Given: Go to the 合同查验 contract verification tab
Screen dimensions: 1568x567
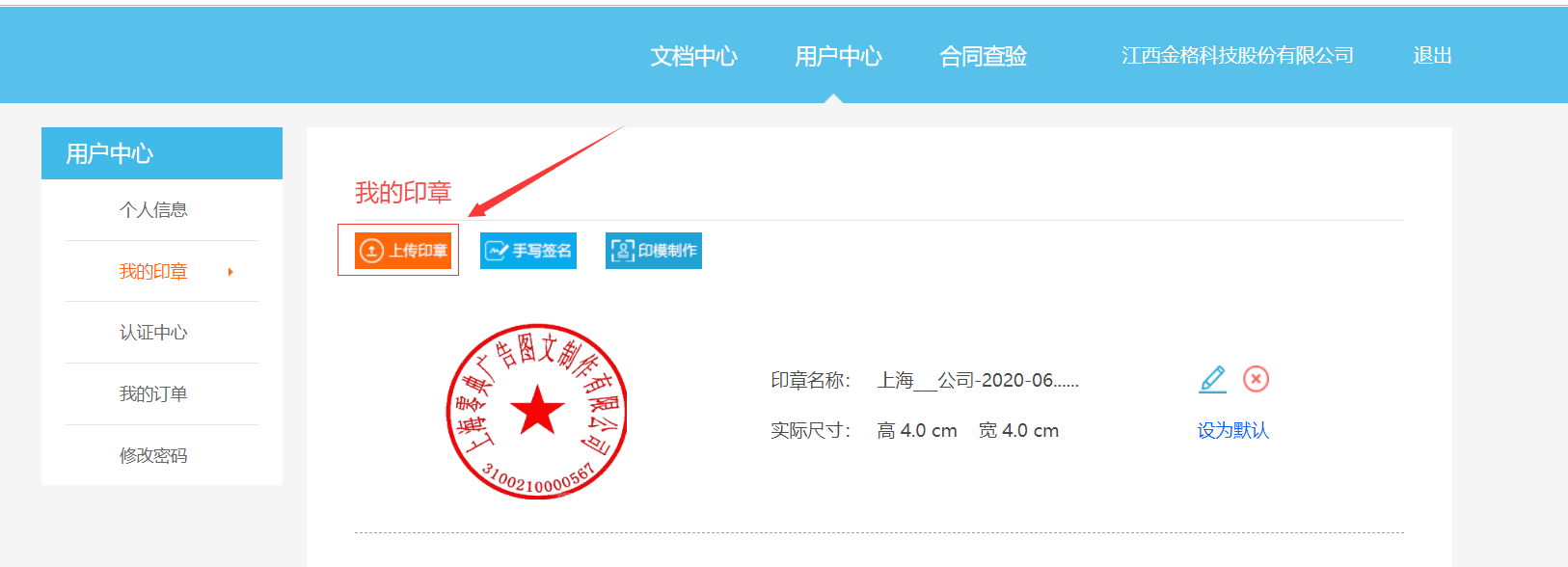Looking at the screenshot, I should coord(983,56).
